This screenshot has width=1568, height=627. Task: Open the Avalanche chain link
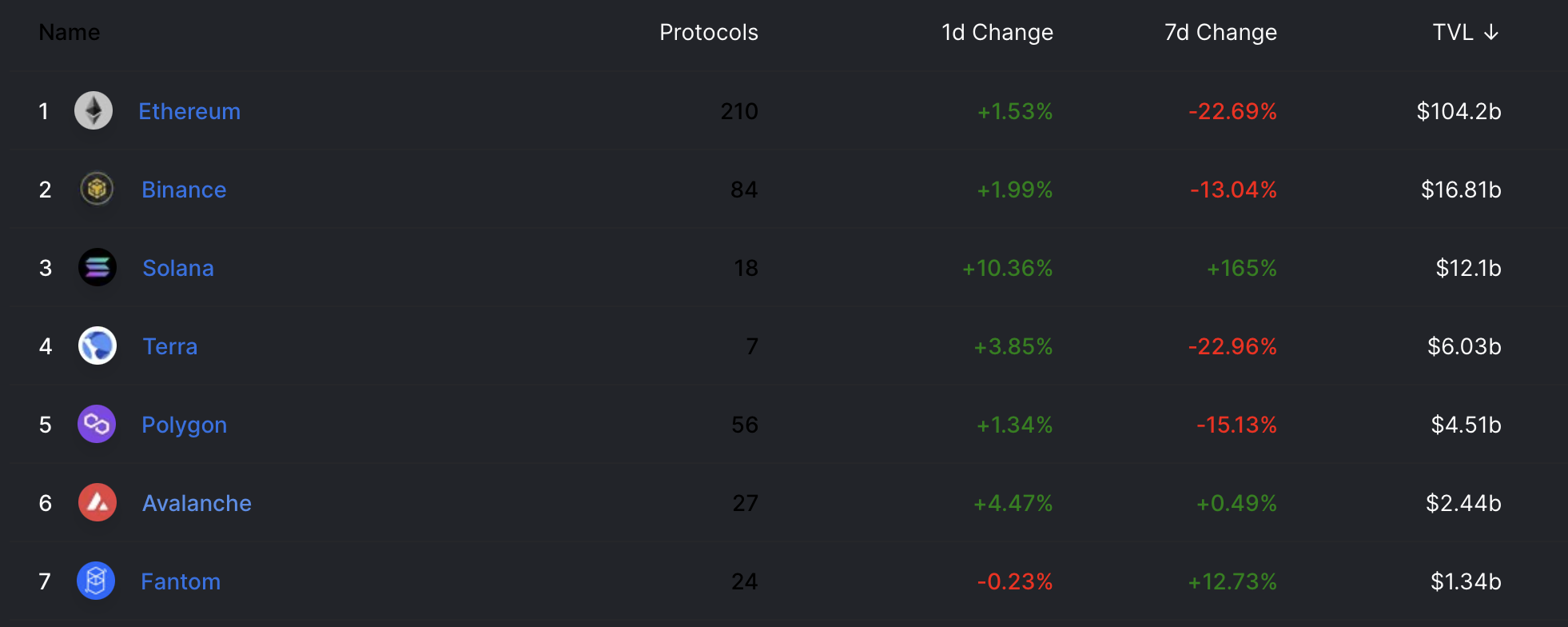coord(197,503)
